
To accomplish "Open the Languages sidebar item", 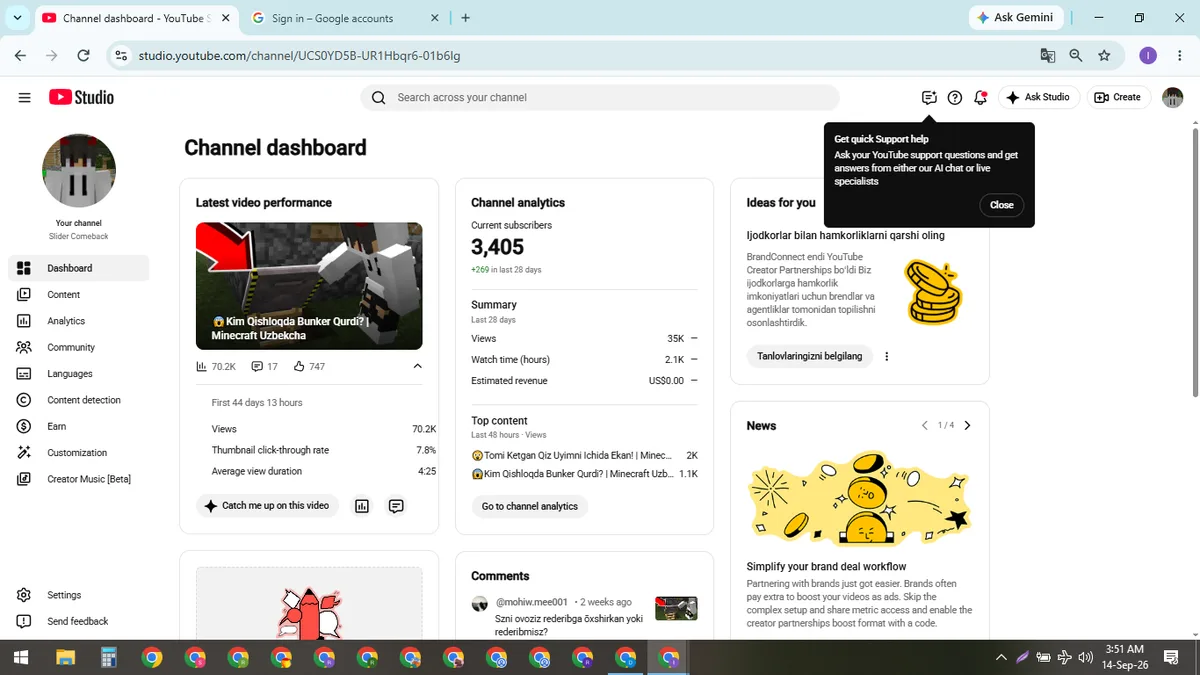I will pyautogui.click(x=78, y=373).
